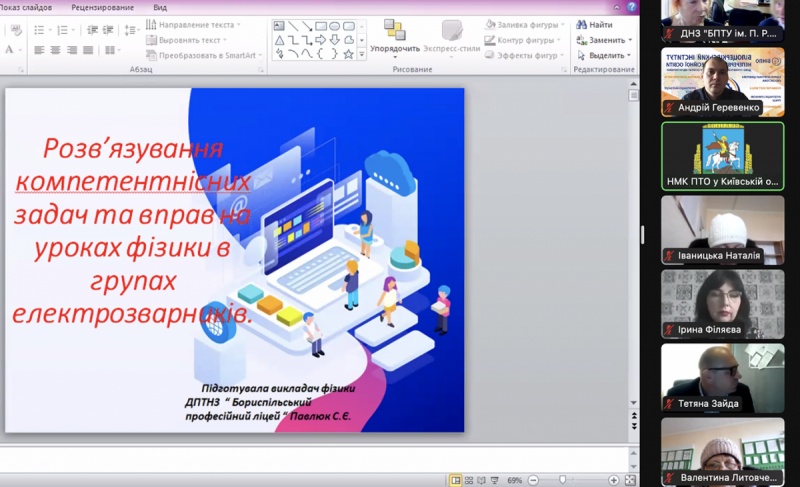This screenshot has width=800, height=487.
Task: Expand the Направление текста dropdown
Action: pos(195,25)
